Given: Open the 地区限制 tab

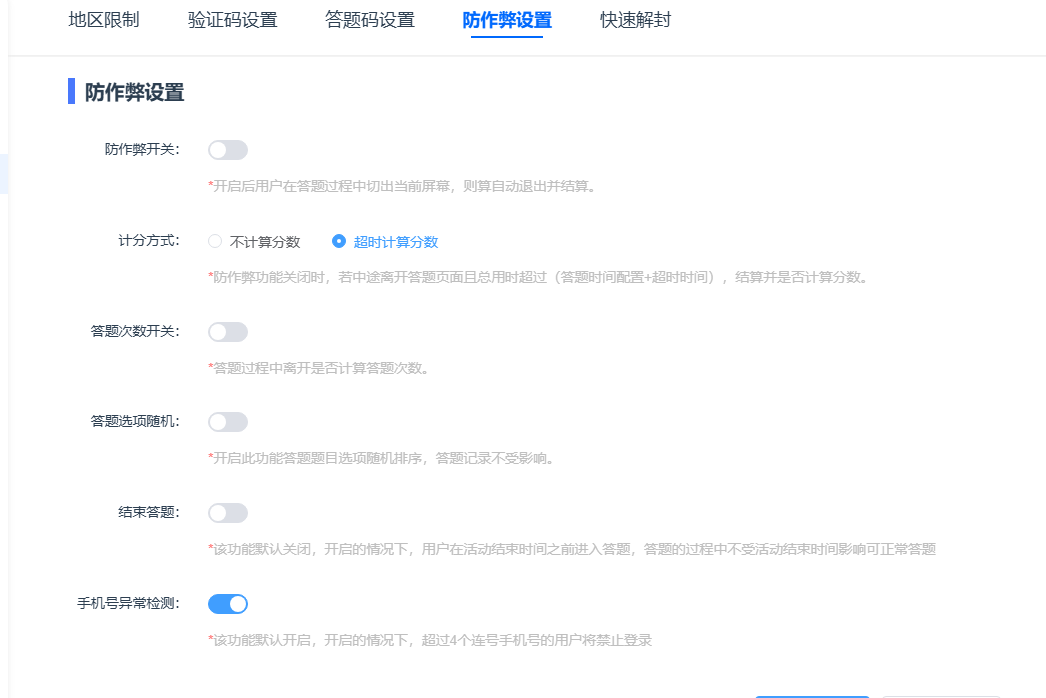Looking at the screenshot, I should pos(104,20).
